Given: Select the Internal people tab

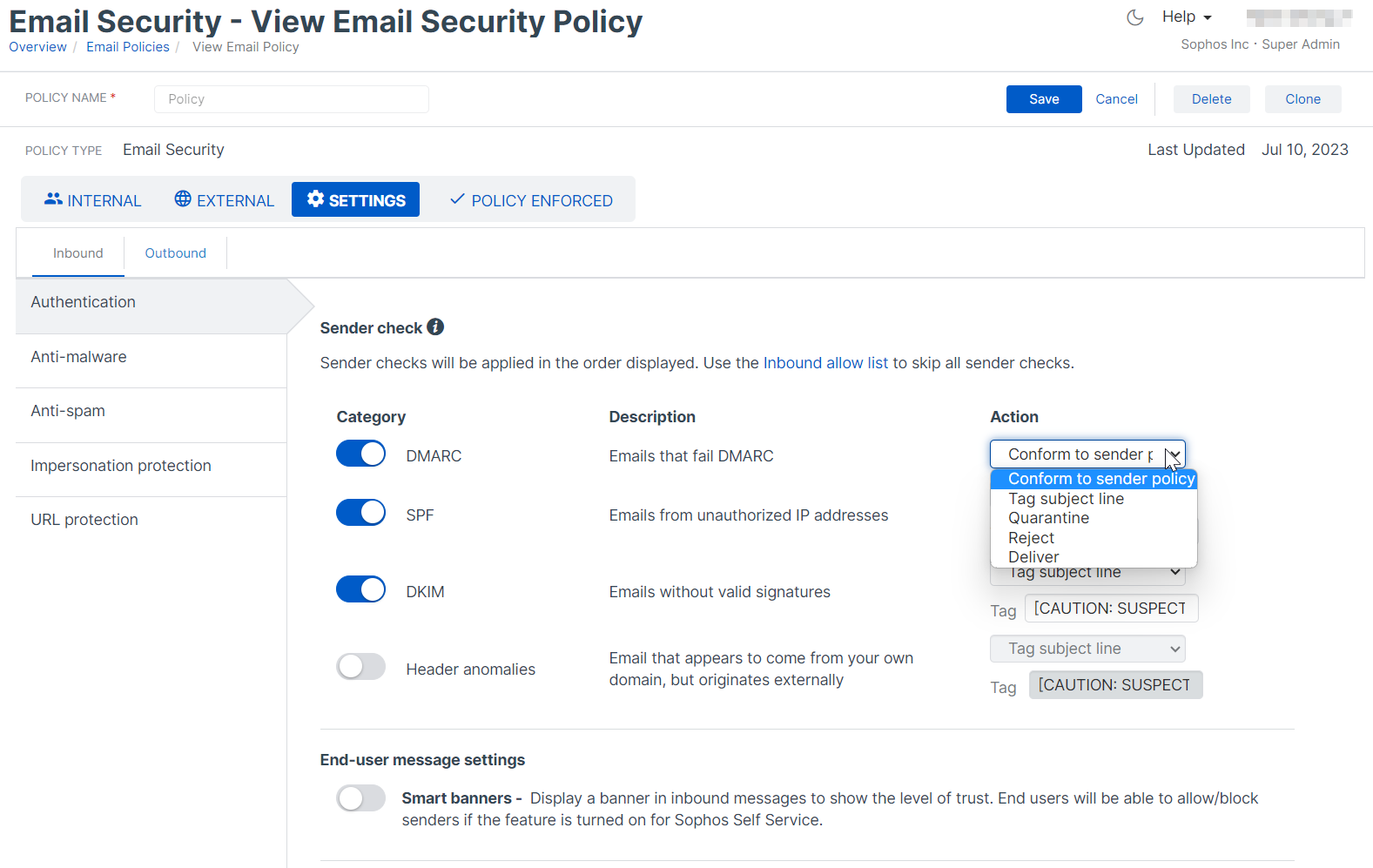Looking at the screenshot, I should pos(92,200).
